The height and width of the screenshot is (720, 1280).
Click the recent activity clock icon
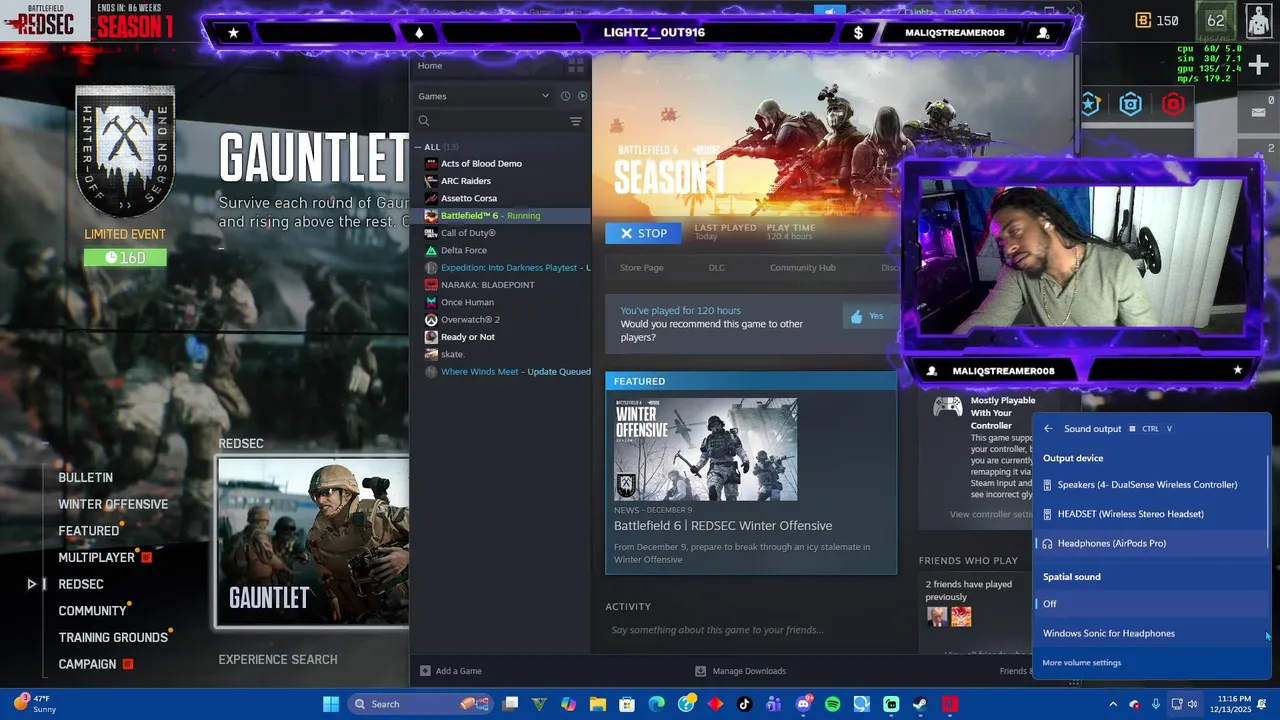pyautogui.click(x=565, y=96)
